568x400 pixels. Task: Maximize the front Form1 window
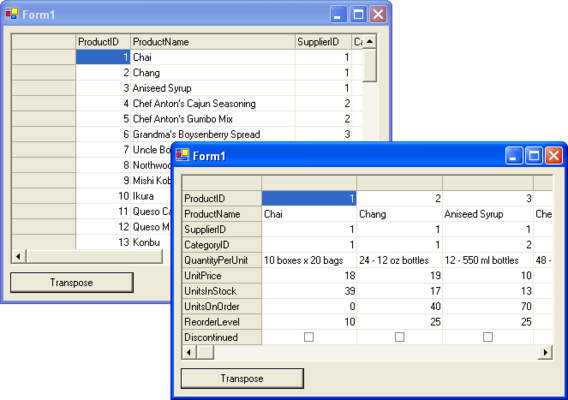coord(534,156)
